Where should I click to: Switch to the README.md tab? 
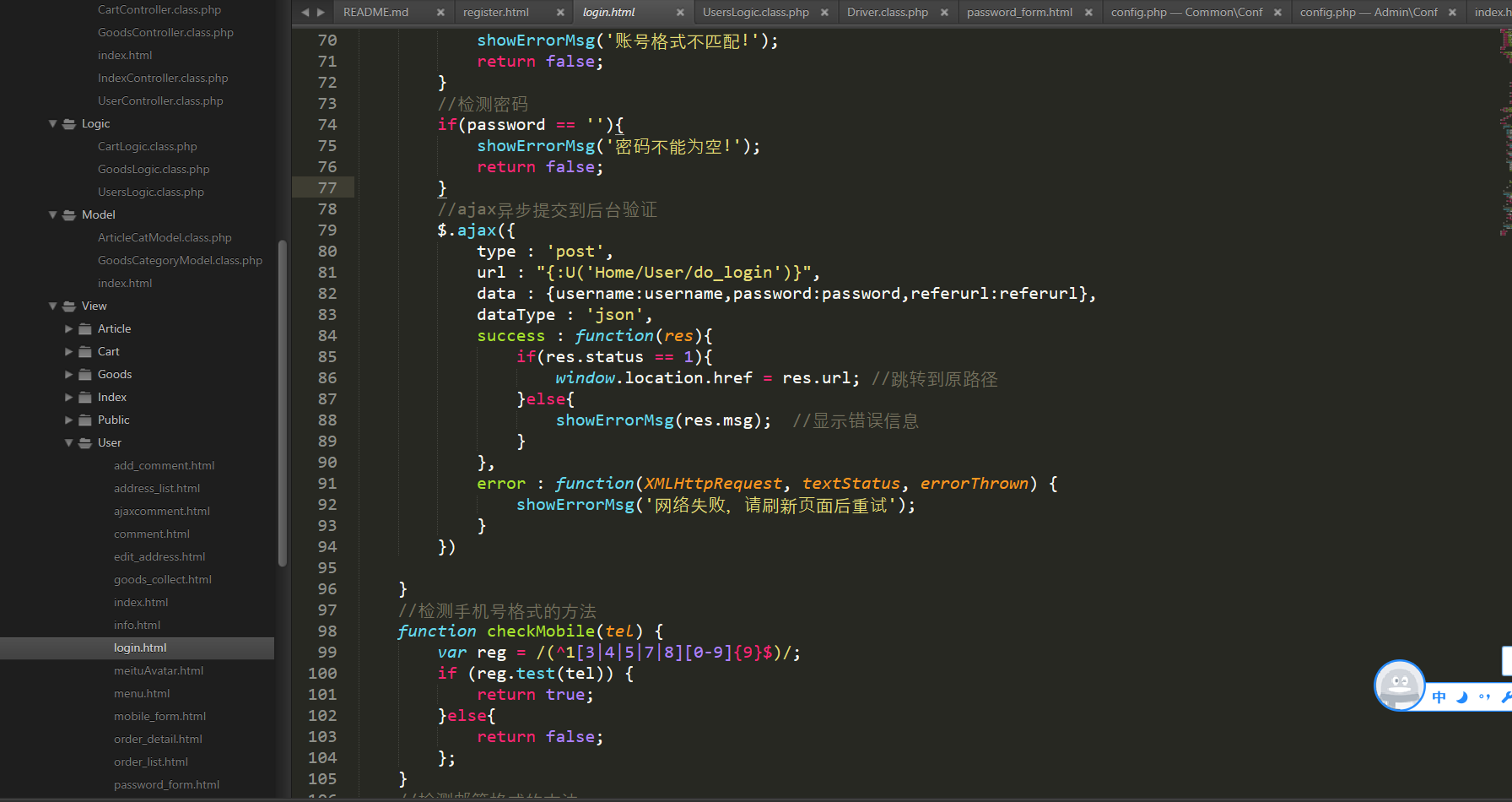tap(376, 13)
